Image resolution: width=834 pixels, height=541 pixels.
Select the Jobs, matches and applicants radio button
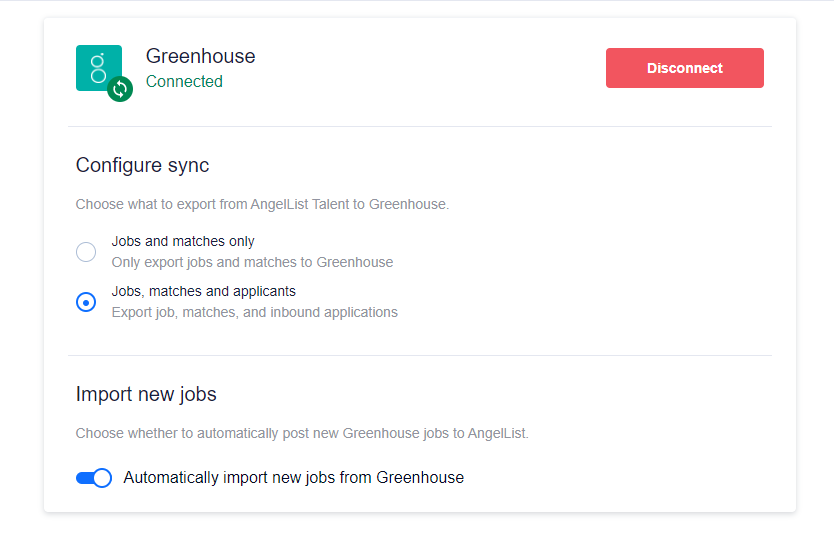pos(86,302)
